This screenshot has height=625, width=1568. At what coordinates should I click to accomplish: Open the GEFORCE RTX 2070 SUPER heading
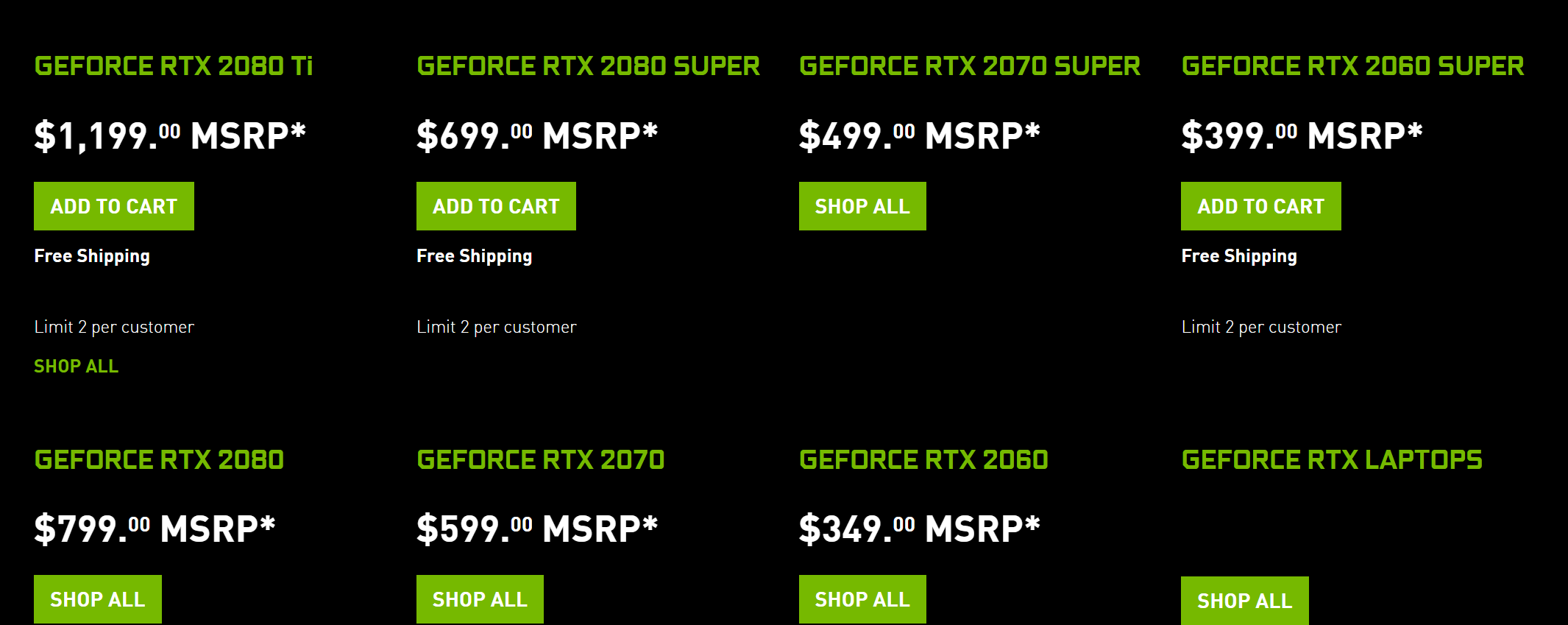click(x=970, y=66)
